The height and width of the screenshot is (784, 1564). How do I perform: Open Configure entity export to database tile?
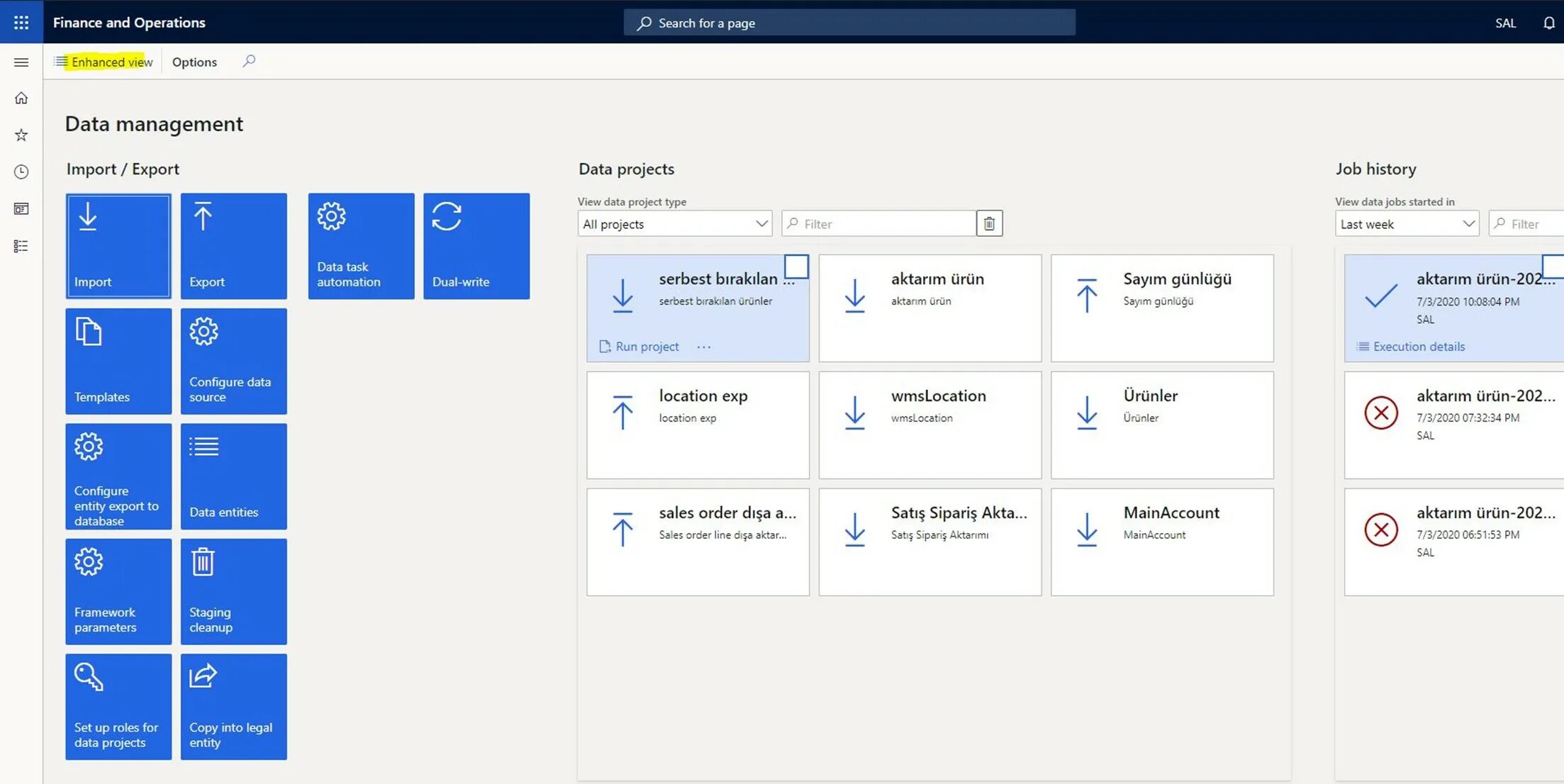[x=118, y=476]
